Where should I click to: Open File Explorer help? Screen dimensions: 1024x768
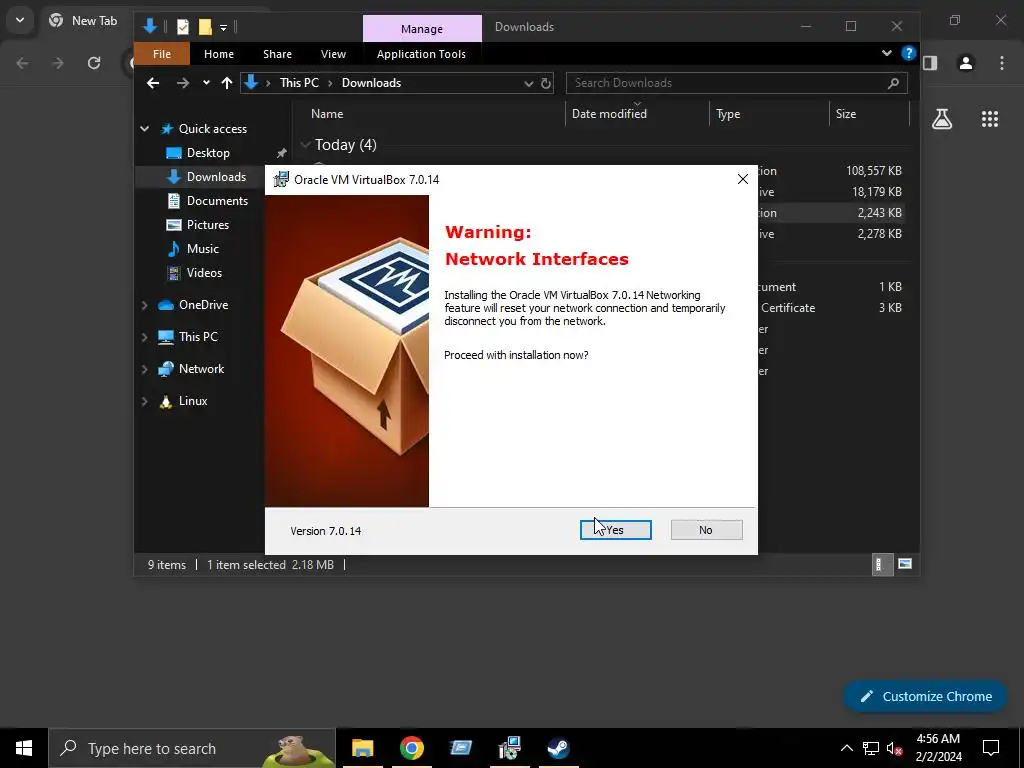[908, 53]
